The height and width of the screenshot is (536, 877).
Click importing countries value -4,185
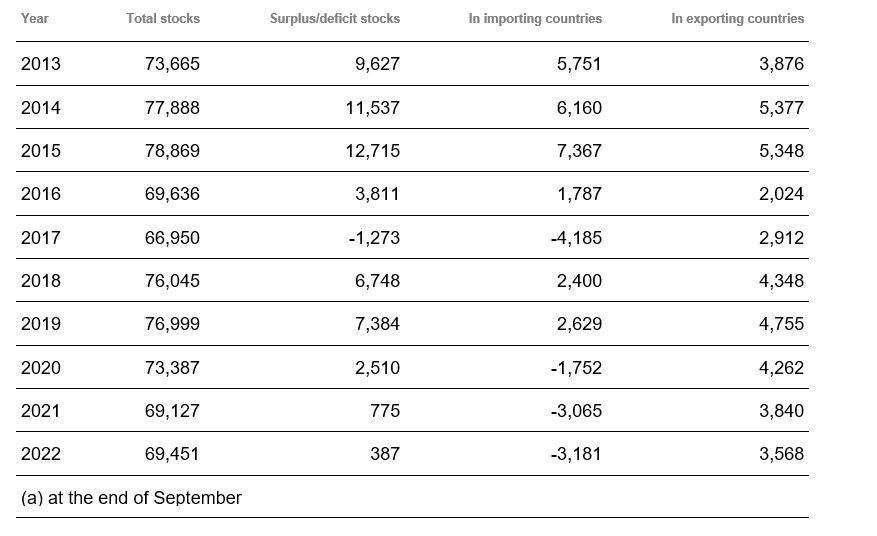point(576,238)
